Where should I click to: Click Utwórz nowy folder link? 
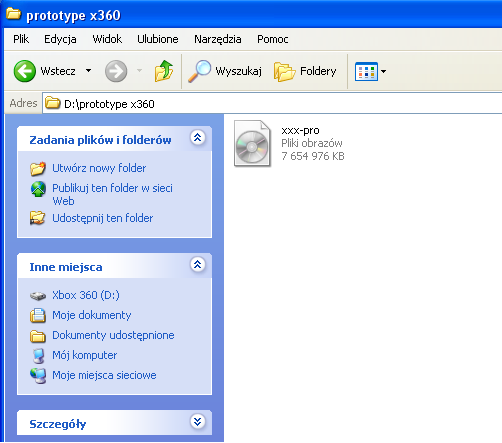(x=99, y=168)
